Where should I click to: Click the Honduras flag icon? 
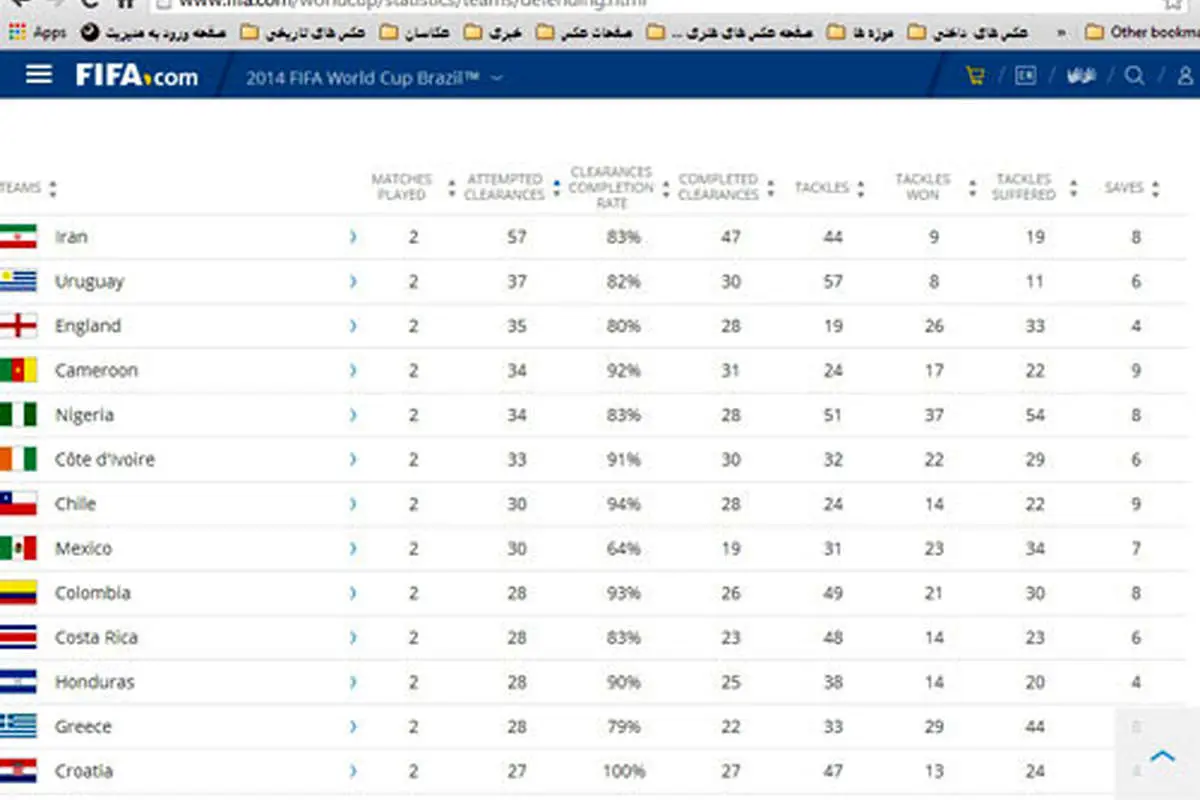tap(18, 682)
